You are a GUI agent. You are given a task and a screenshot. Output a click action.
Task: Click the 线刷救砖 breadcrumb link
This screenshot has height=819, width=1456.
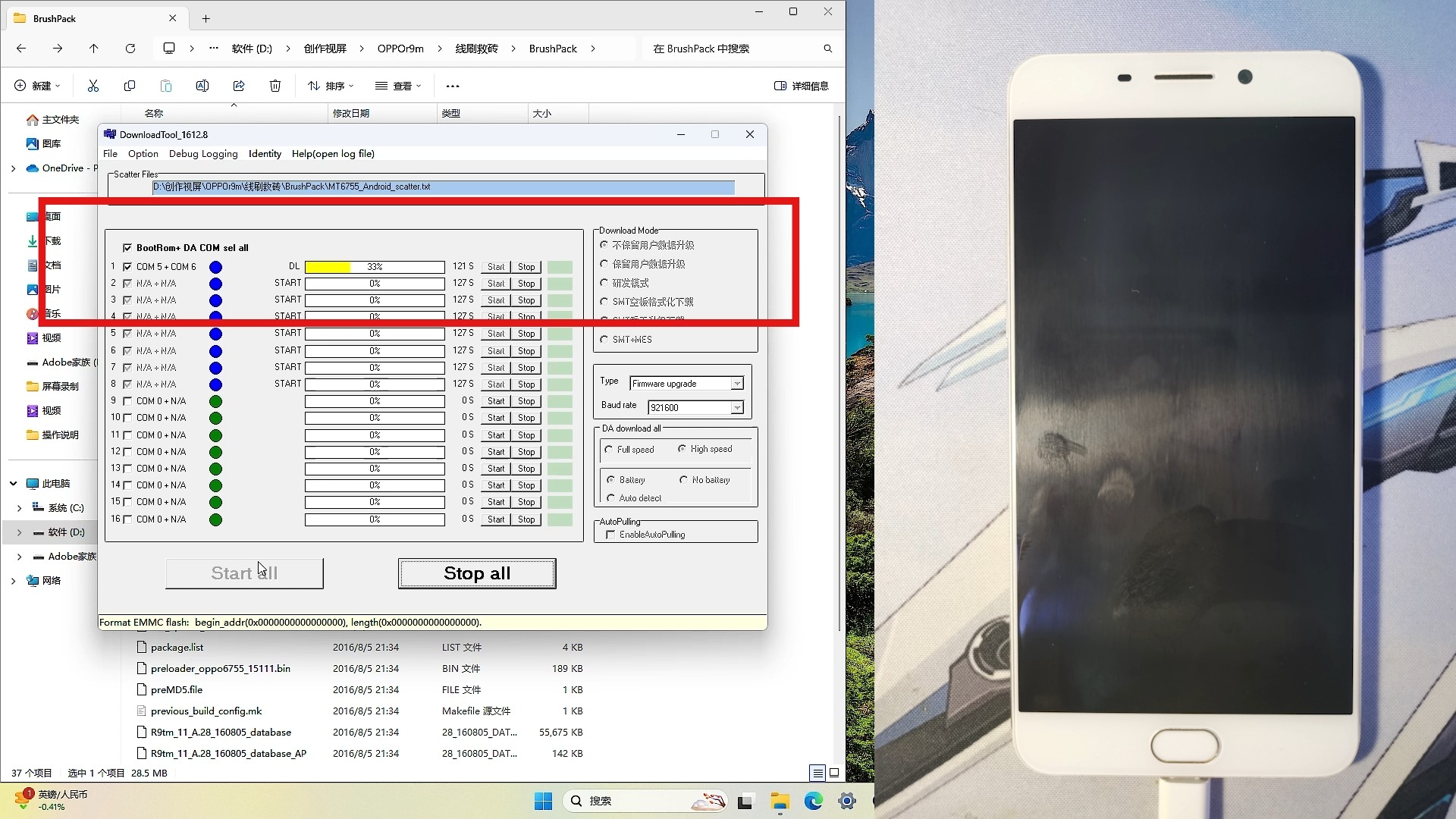(476, 49)
